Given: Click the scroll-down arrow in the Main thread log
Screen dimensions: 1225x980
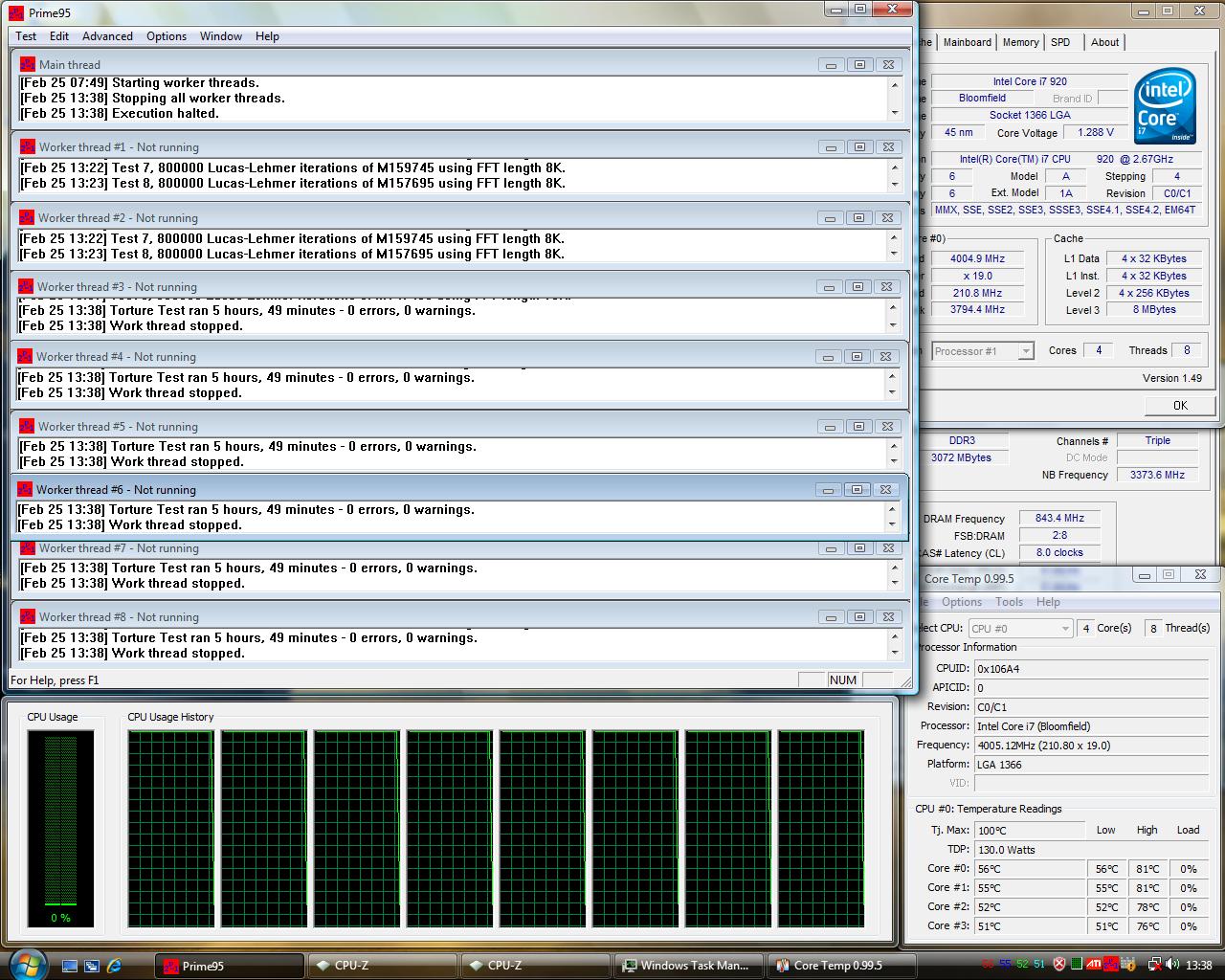Looking at the screenshot, I should (895, 112).
